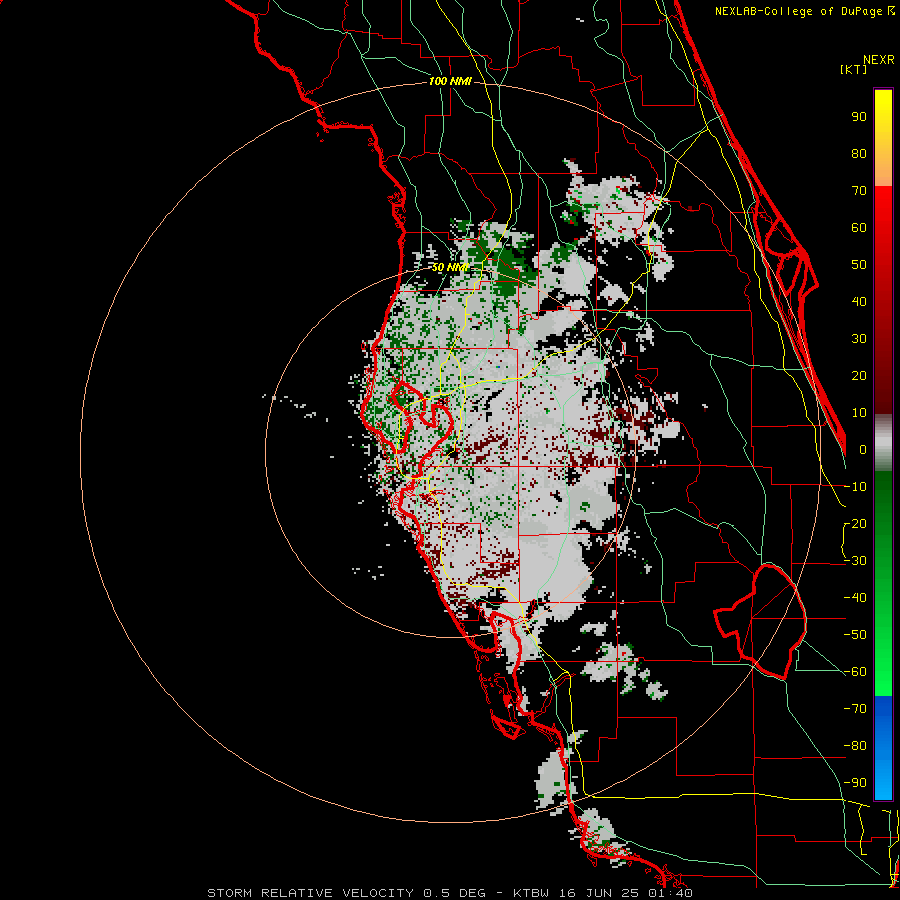
Task: Click the positive 40 knot scale label
Action: pyautogui.click(x=859, y=302)
